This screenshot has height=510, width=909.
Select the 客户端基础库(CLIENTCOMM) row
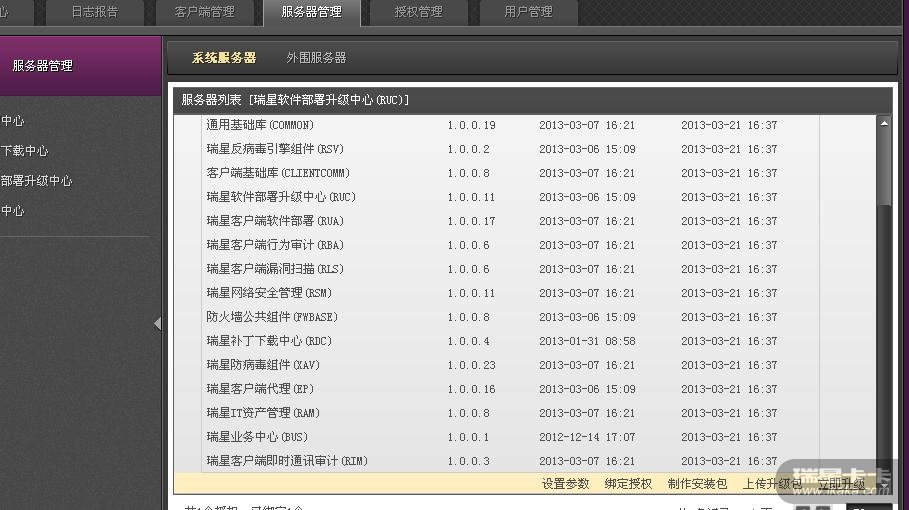[510, 173]
